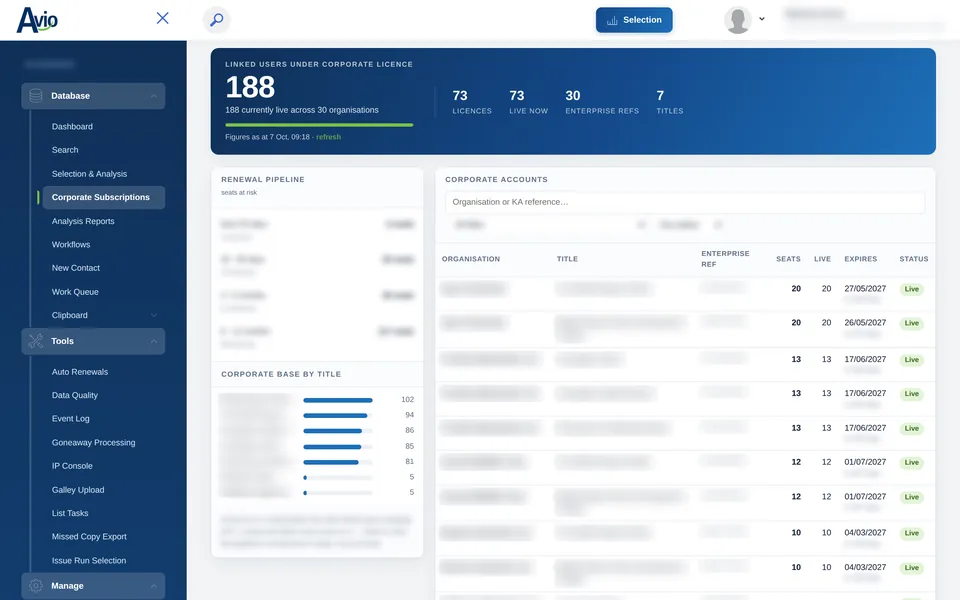Open Event Log

coord(70,419)
